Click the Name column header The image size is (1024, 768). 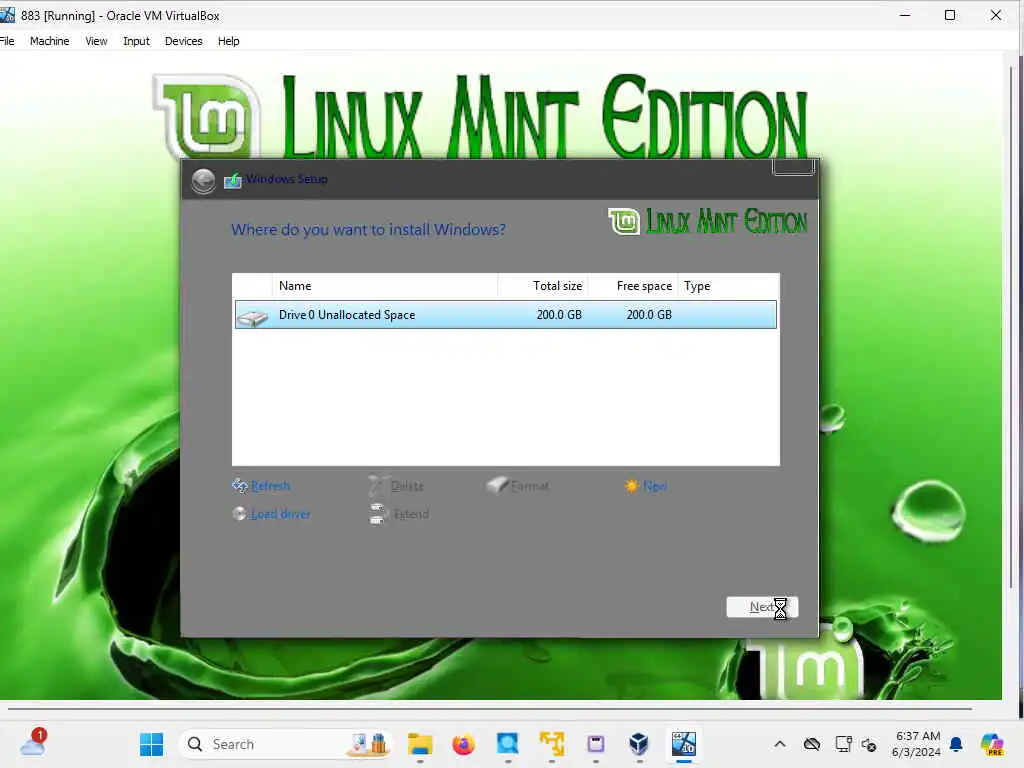point(385,286)
